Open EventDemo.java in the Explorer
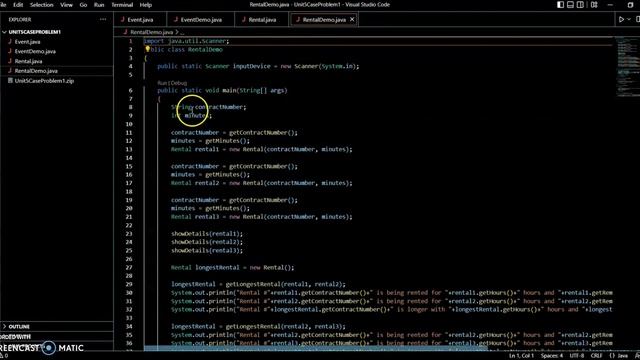 pos(35,51)
